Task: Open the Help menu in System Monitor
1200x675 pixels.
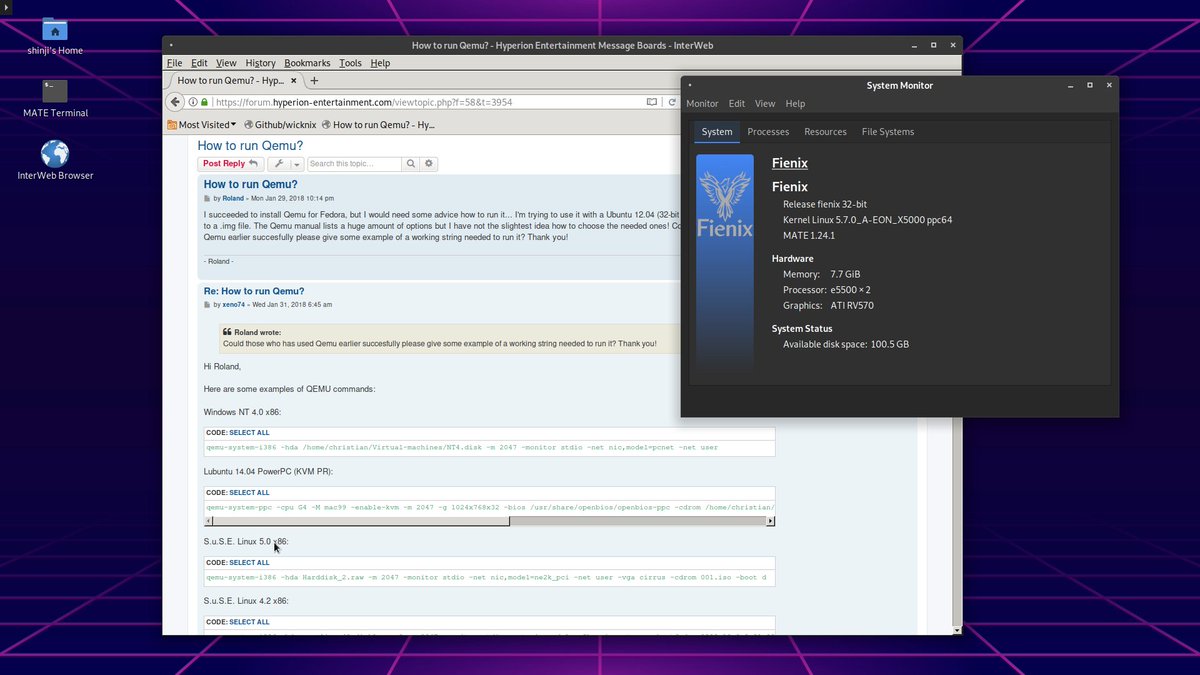Action: pos(795,104)
